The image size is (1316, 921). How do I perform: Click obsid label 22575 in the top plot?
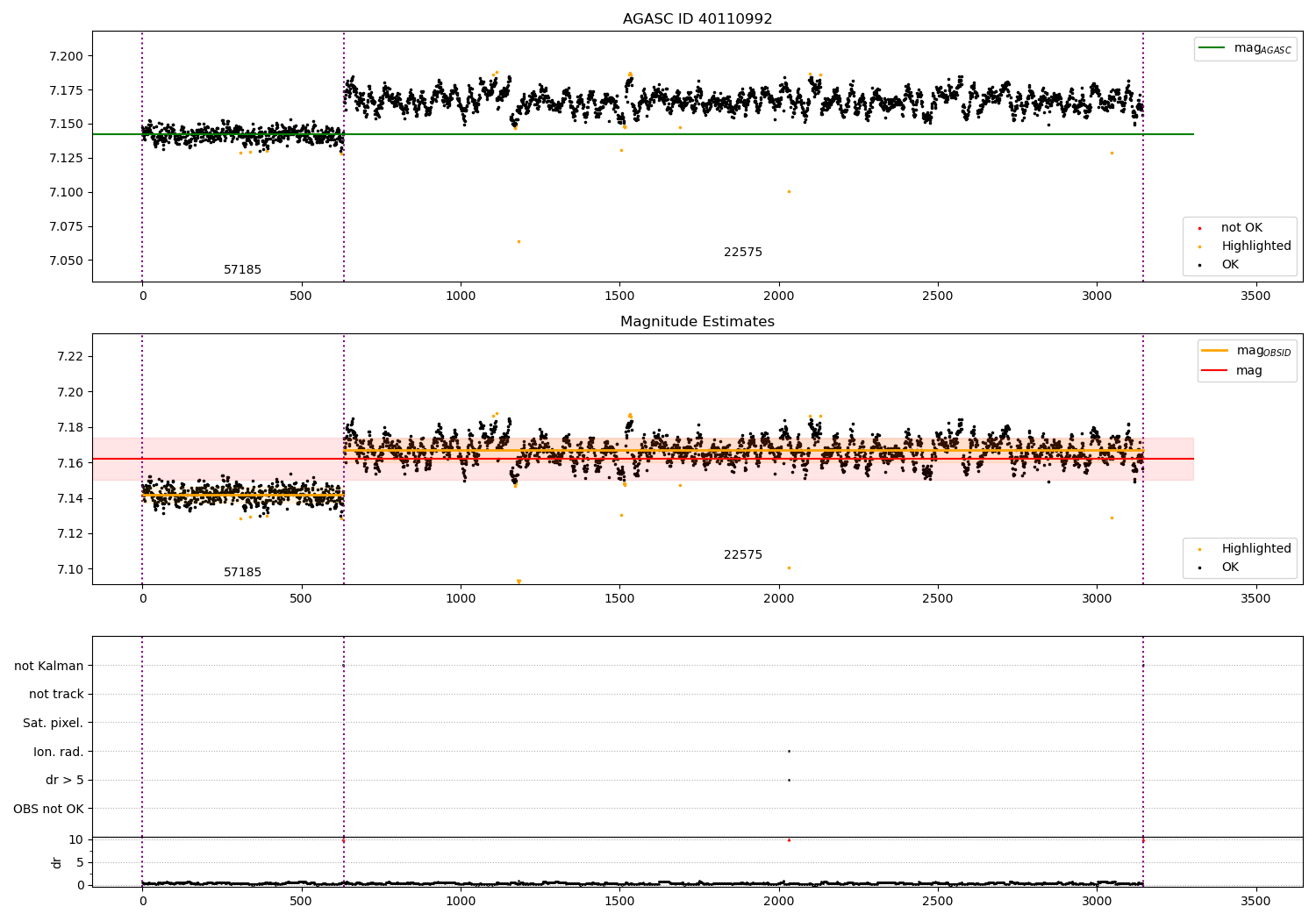point(743,253)
